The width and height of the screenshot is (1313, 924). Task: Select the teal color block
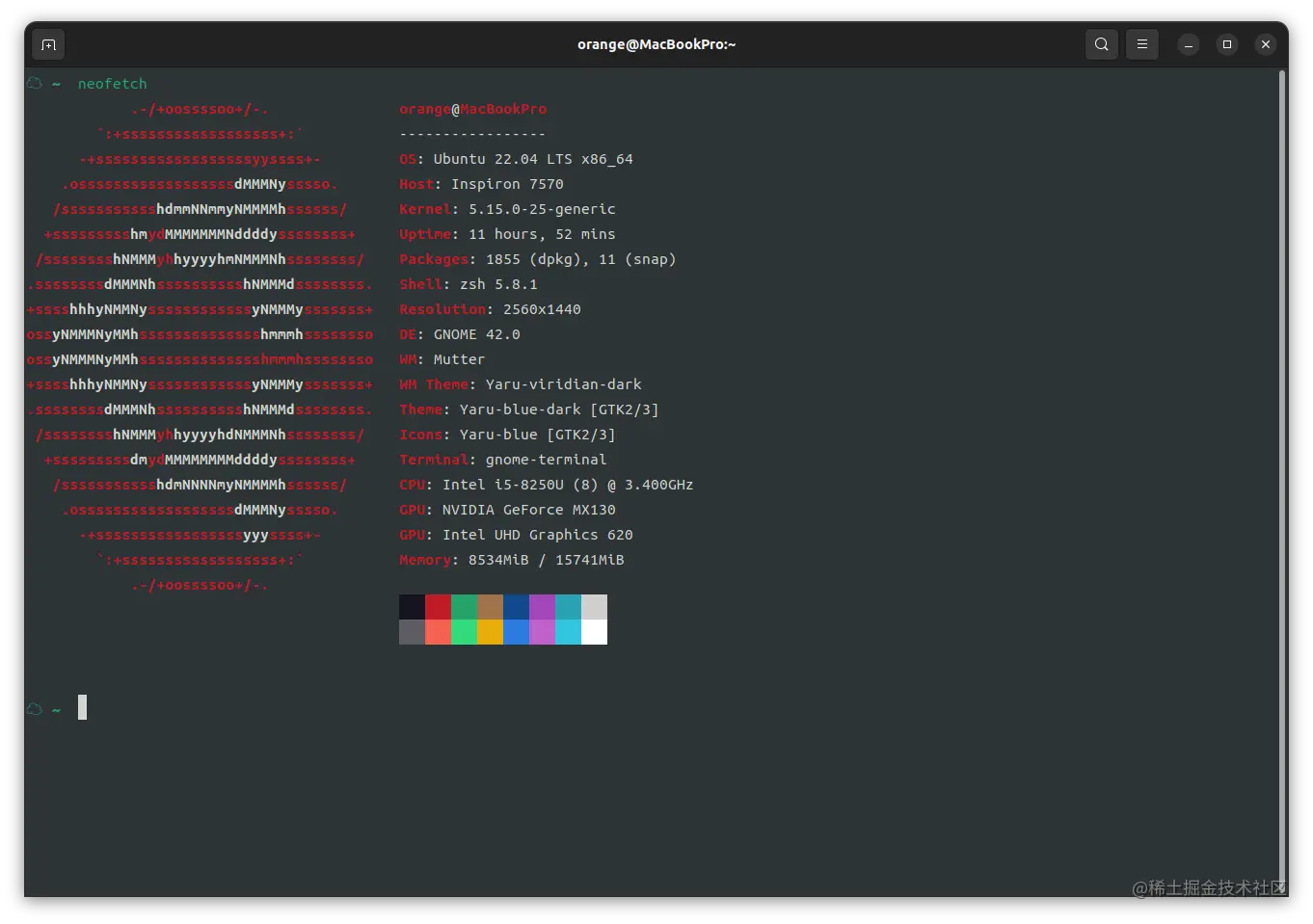click(569, 607)
